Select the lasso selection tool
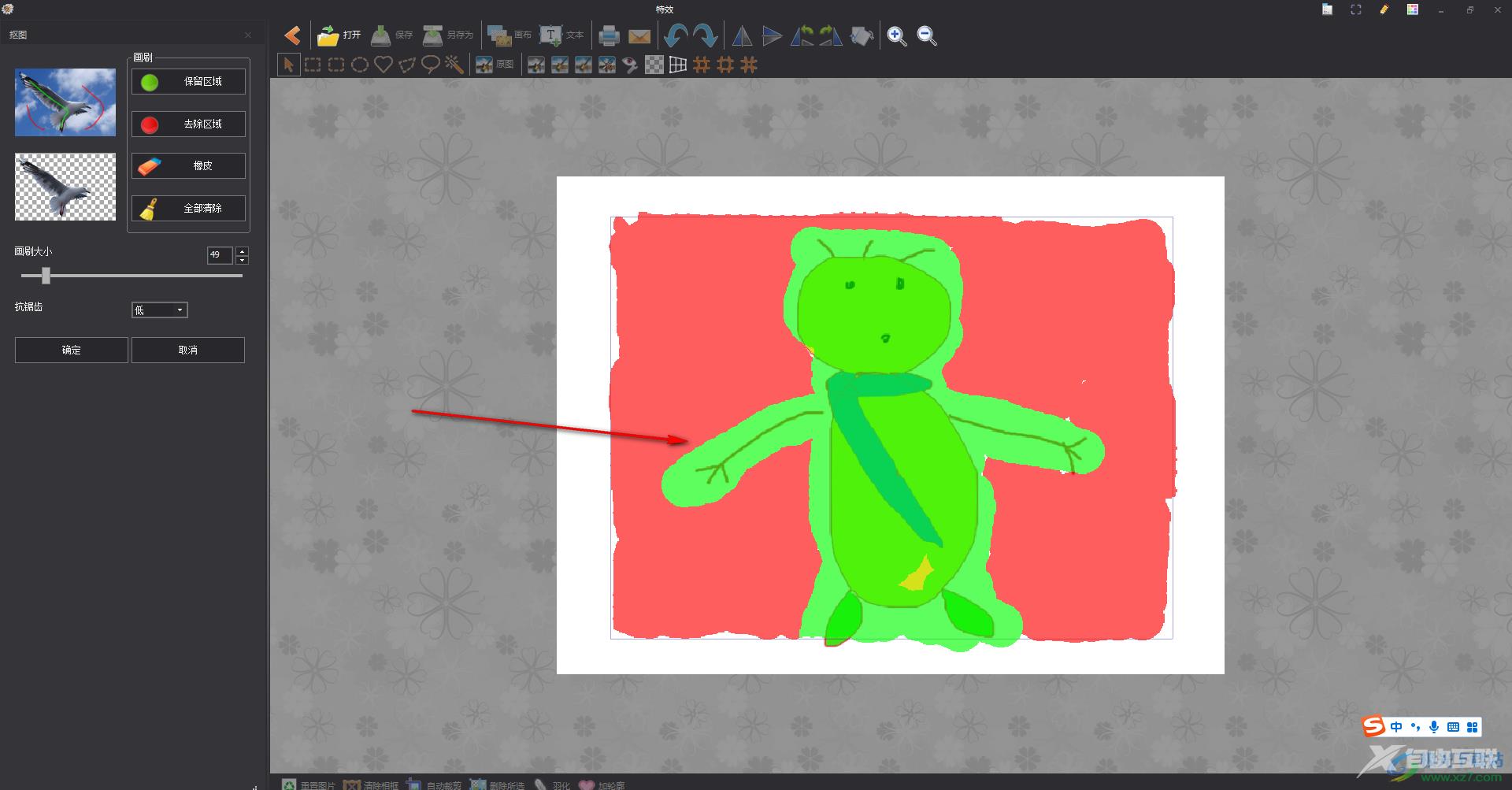Viewport: 1512px width, 790px height. [431, 65]
